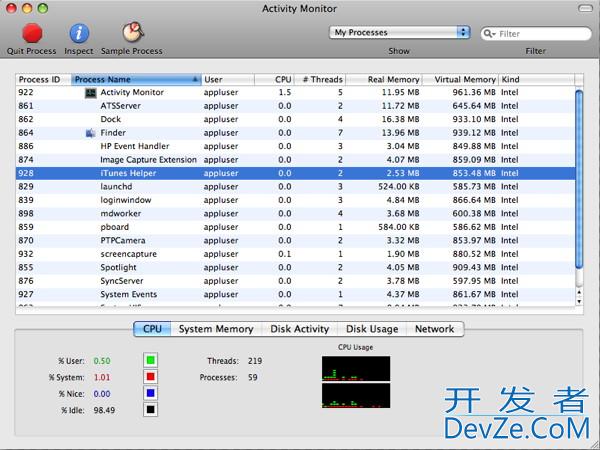Click process ID 932
The image size is (600, 450).
click(x=26, y=254)
